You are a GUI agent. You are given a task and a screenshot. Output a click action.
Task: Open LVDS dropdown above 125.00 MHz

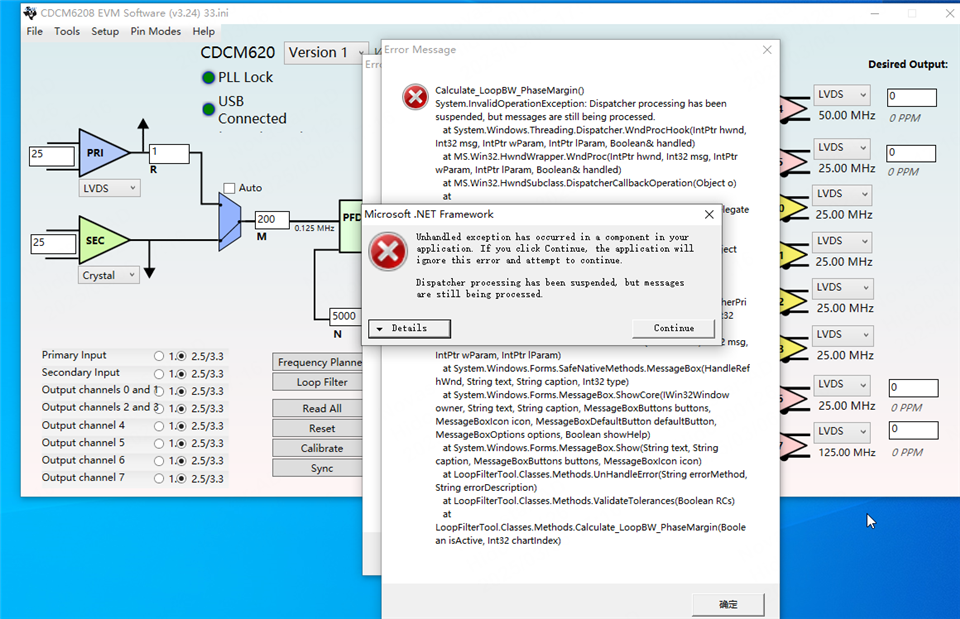842,431
